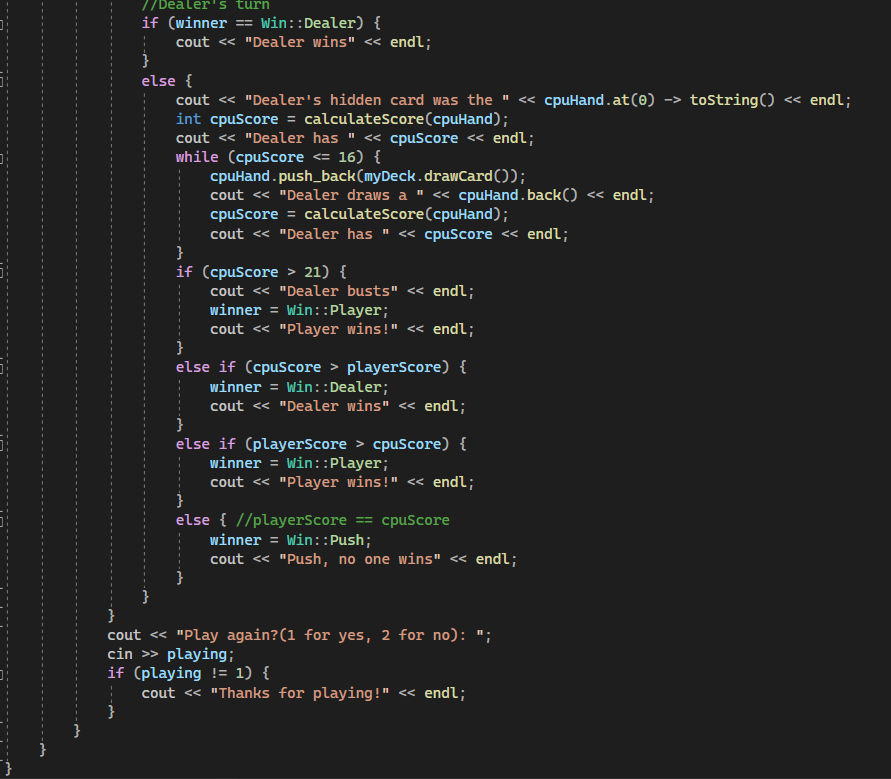Image resolution: width=891 pixels, height=779 pixels.
Task: Click the line "winner = Win::Dealer;"
Action: [299, 387]
